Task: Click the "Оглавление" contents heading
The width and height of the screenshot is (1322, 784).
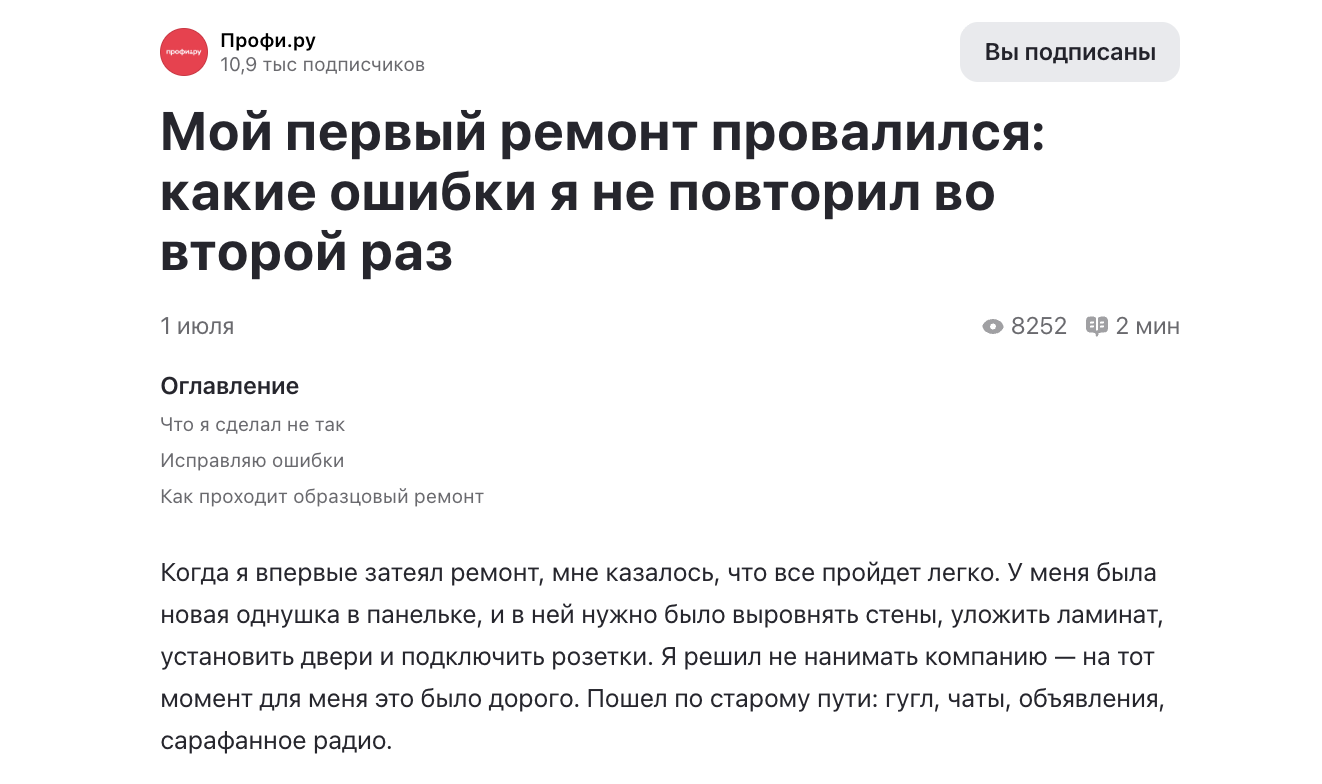Action: click(230, 386)
